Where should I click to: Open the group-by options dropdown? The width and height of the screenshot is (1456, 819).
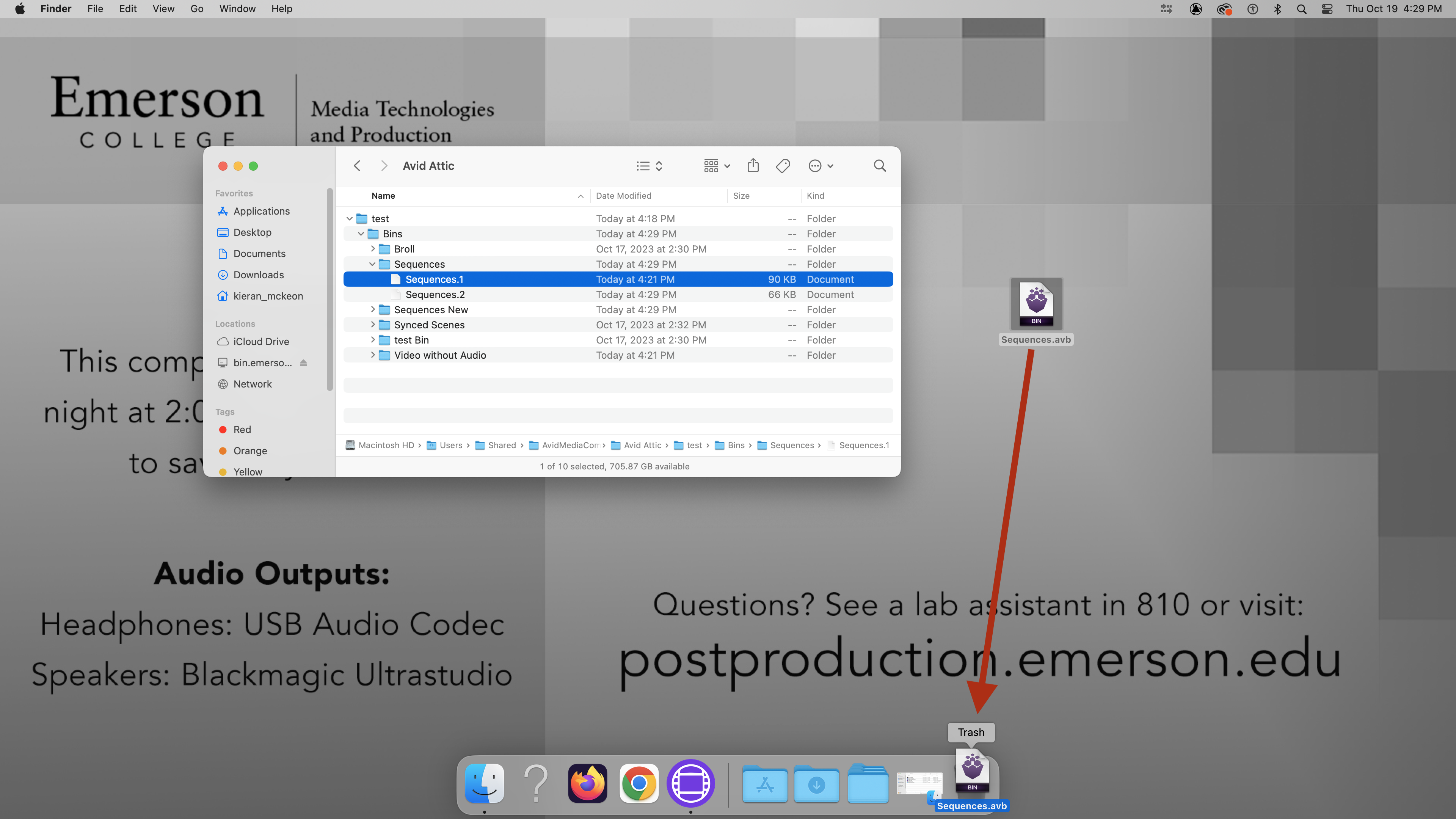coord(717,166)
